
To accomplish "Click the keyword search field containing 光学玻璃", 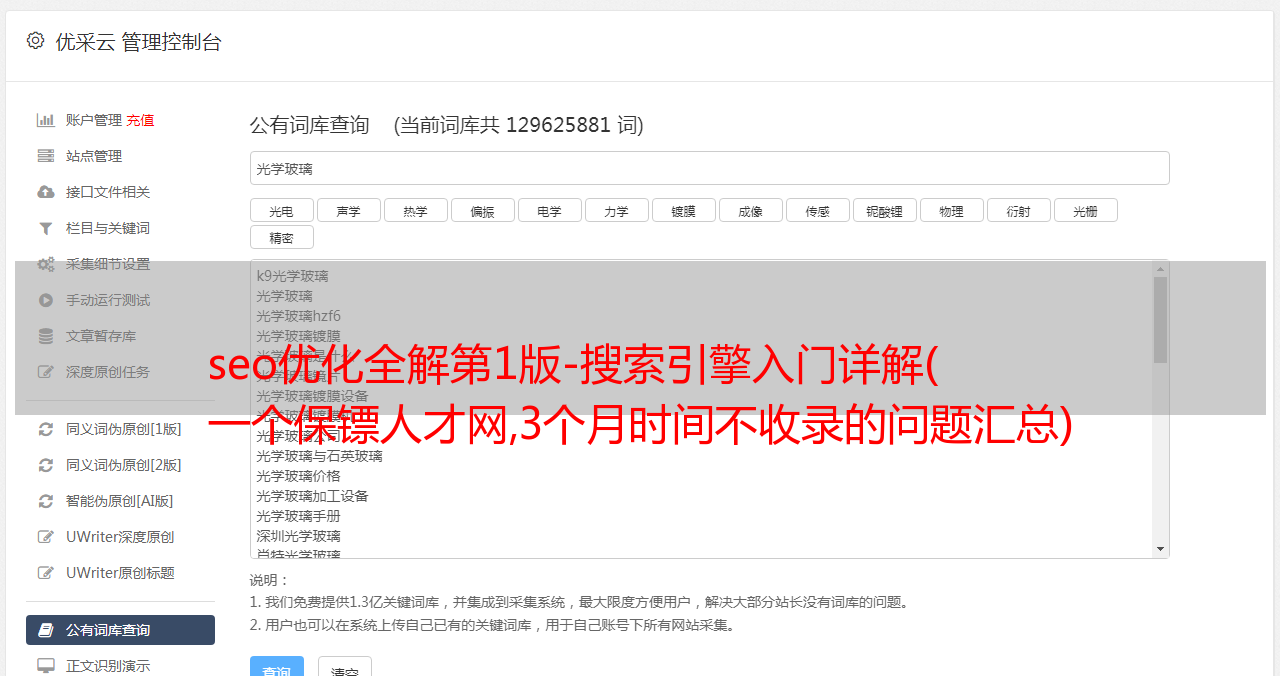I will (709, 168).
